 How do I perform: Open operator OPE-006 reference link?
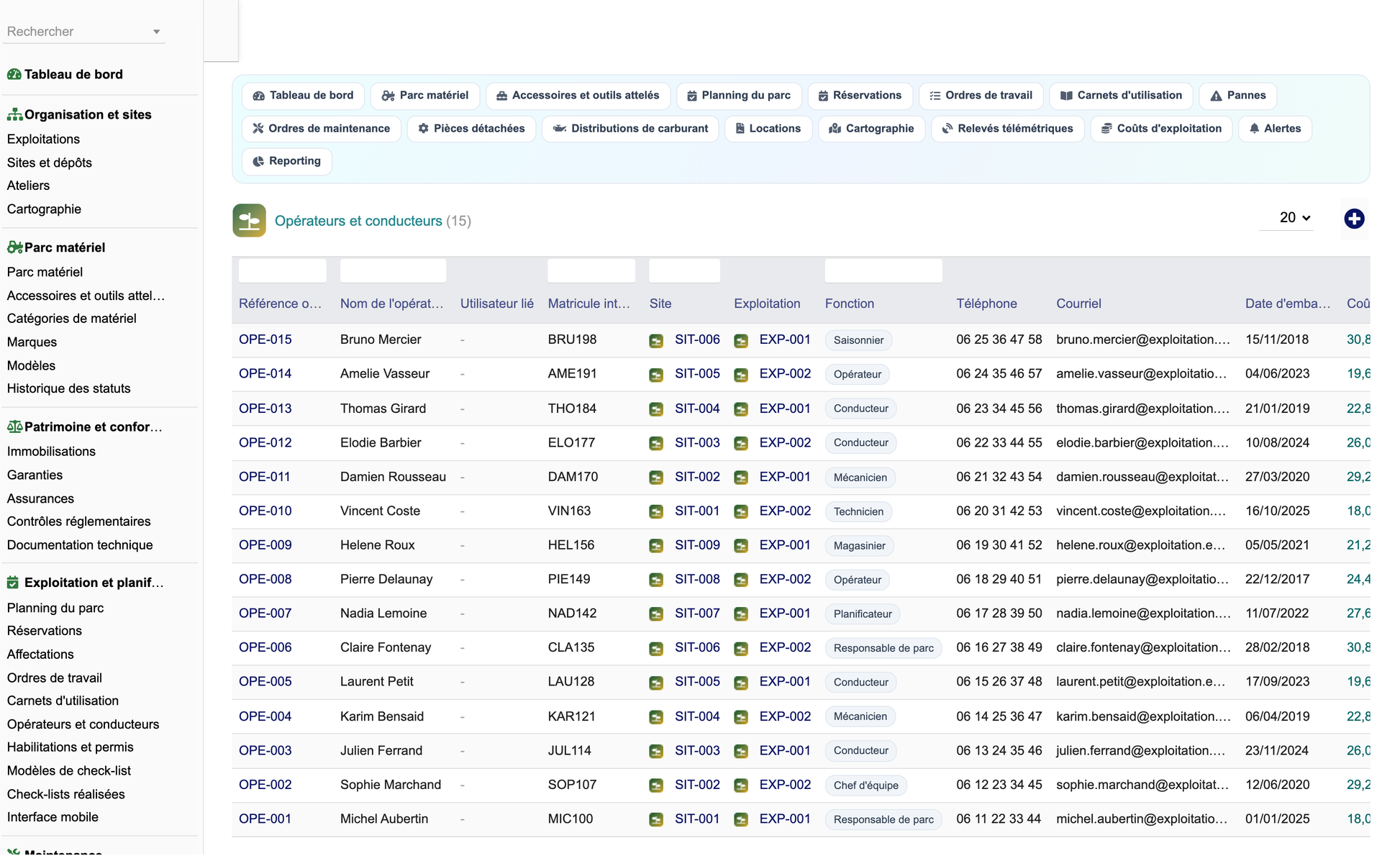tap(265, 647)
